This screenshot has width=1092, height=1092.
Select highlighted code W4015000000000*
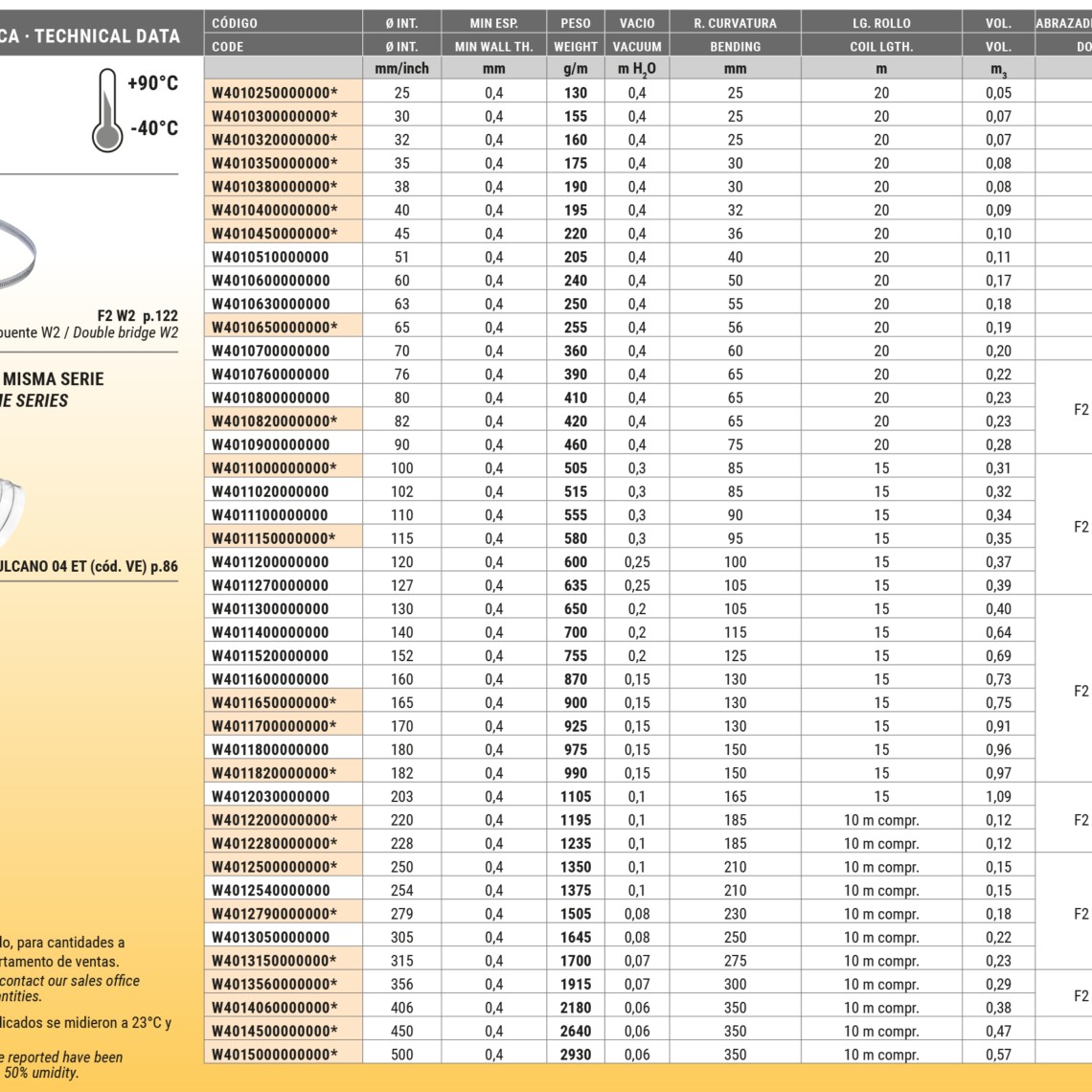tap(275, 1055)
